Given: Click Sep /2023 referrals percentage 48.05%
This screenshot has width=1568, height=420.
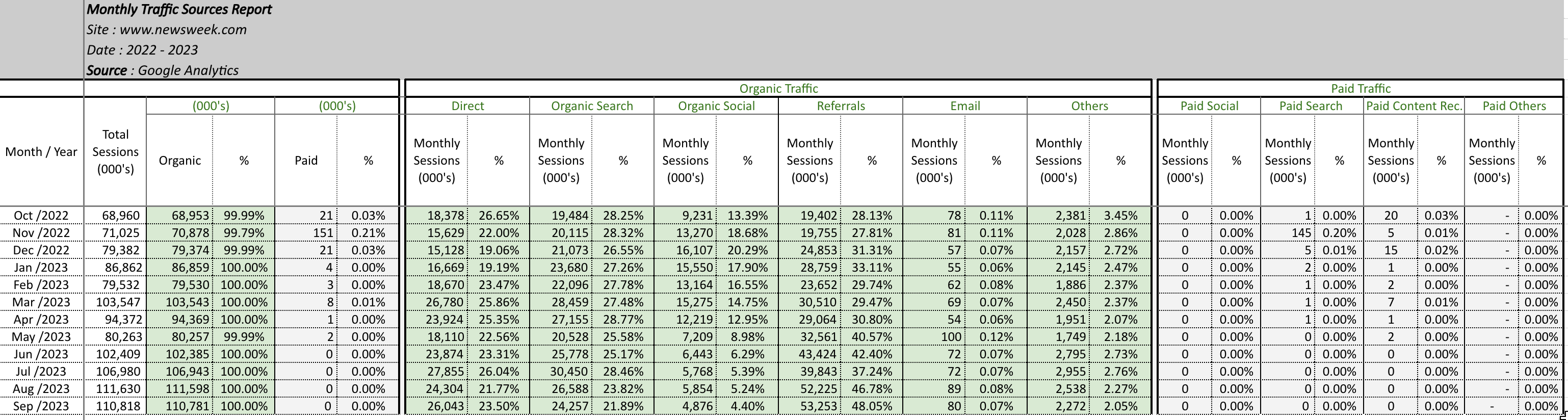Looking at the screenshot, I should click(x=872, y=406).
